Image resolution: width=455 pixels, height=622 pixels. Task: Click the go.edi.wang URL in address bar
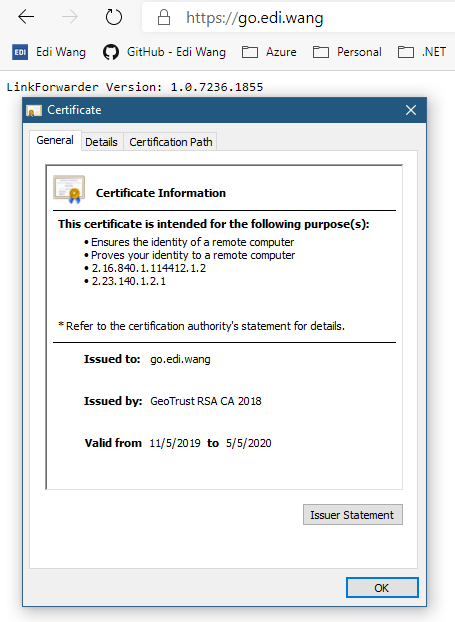click(255, 18)
